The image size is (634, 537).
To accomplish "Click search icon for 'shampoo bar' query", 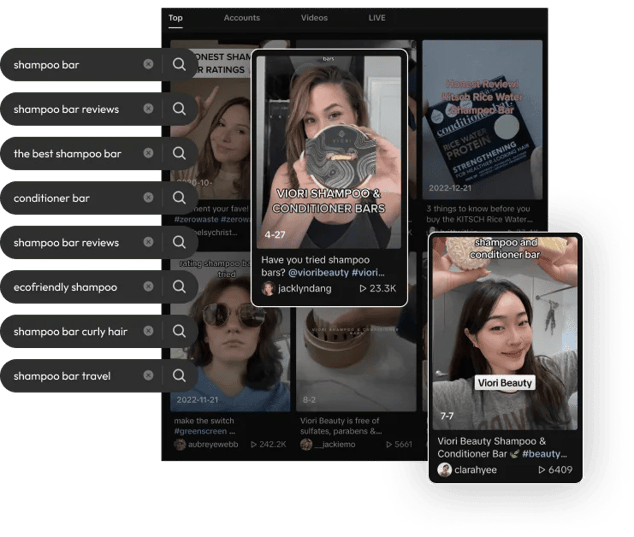I will click(179, 64).
